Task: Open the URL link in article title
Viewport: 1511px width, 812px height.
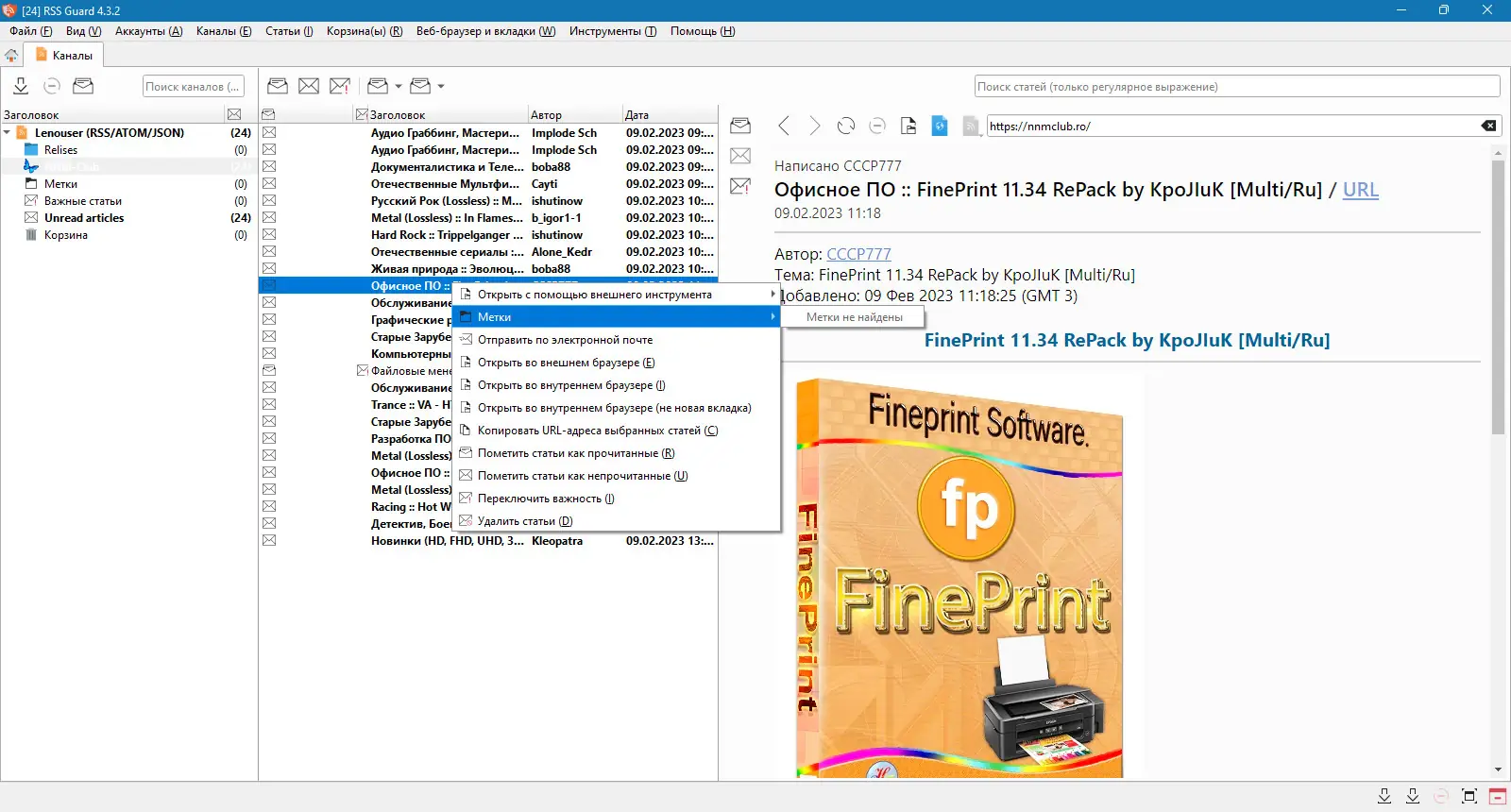Action: tap(1361, 190)
